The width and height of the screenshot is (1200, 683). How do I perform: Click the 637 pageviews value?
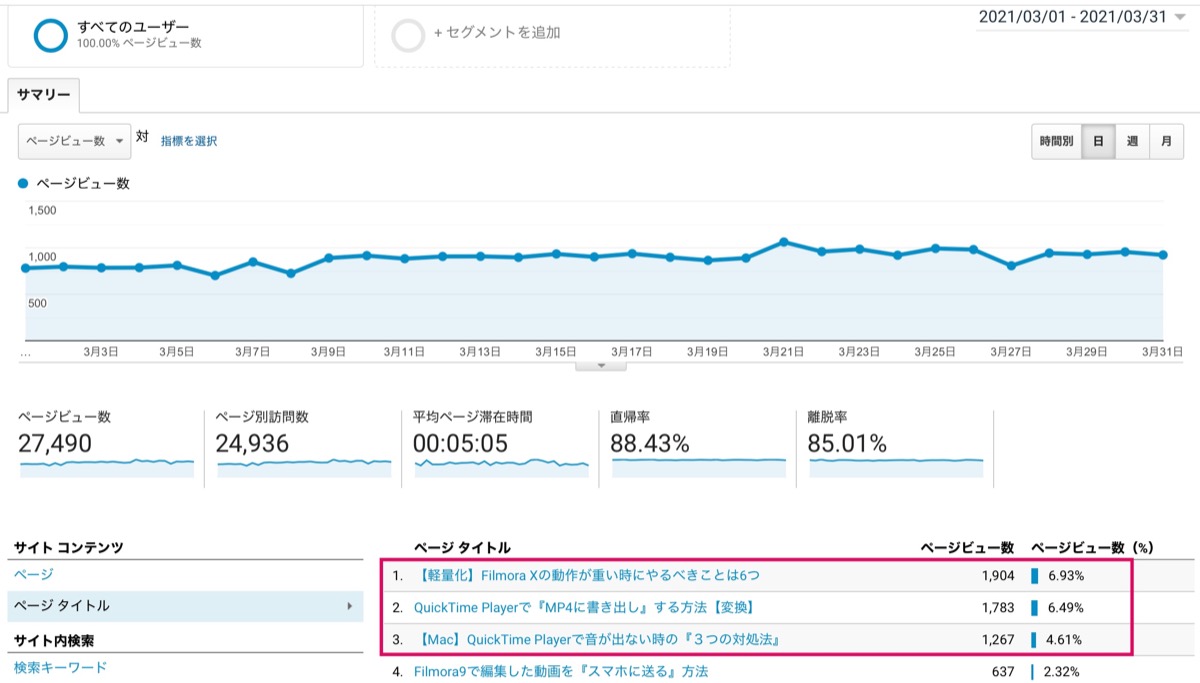[1003, 672]
